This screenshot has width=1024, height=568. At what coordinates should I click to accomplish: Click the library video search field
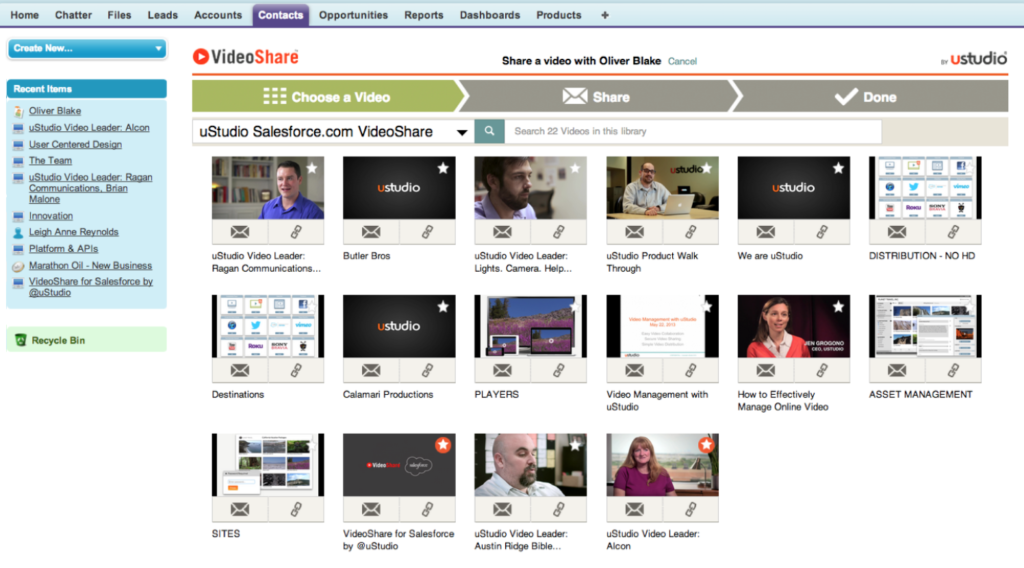[x=693, y=131]
